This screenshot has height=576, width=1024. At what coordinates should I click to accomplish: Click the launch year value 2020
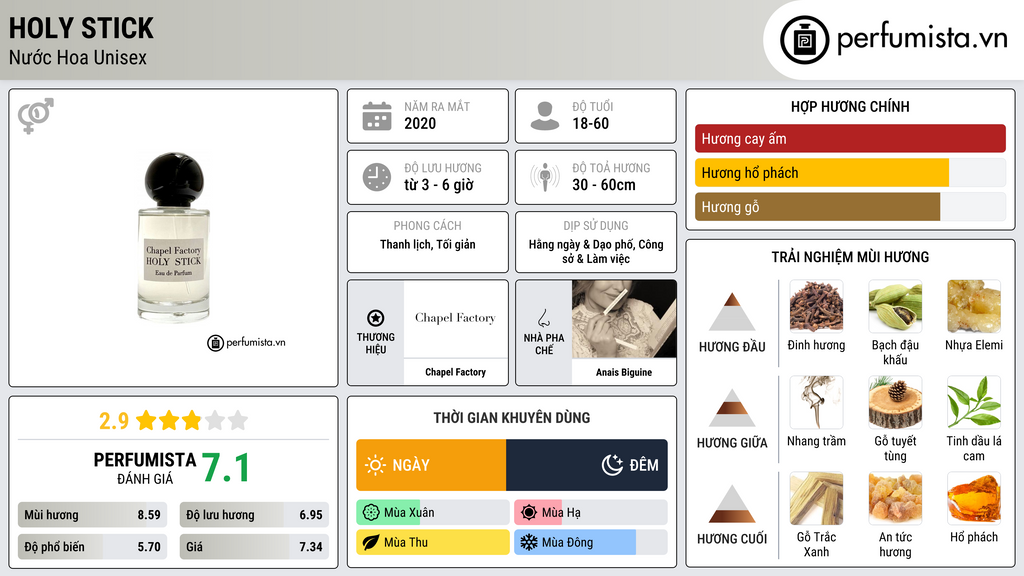420,123
